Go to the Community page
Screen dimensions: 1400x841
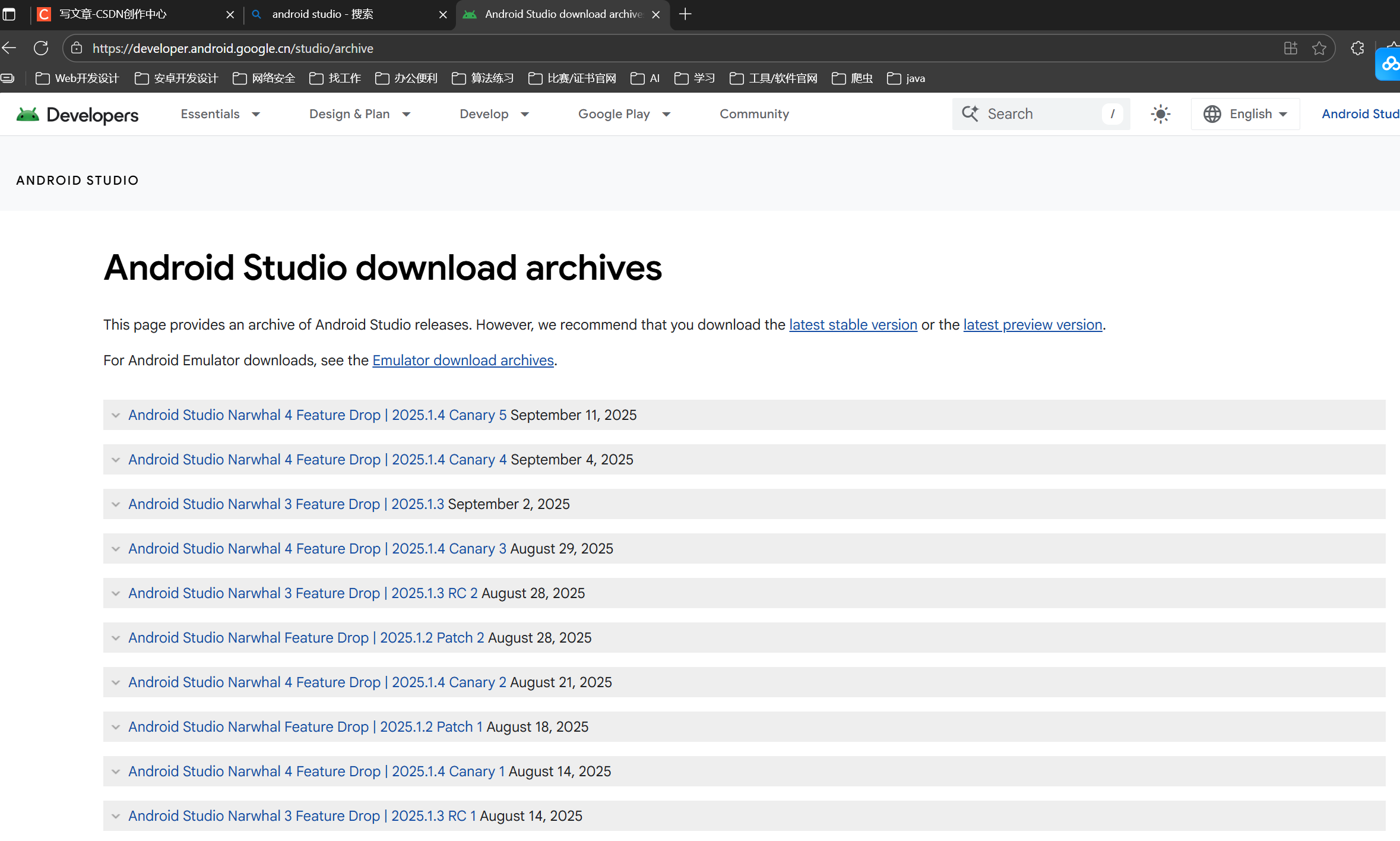tap(754, 114)
